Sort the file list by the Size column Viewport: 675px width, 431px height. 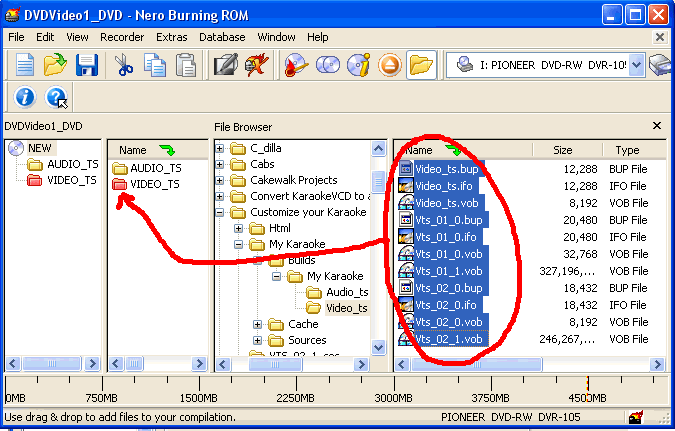[567, 150]
